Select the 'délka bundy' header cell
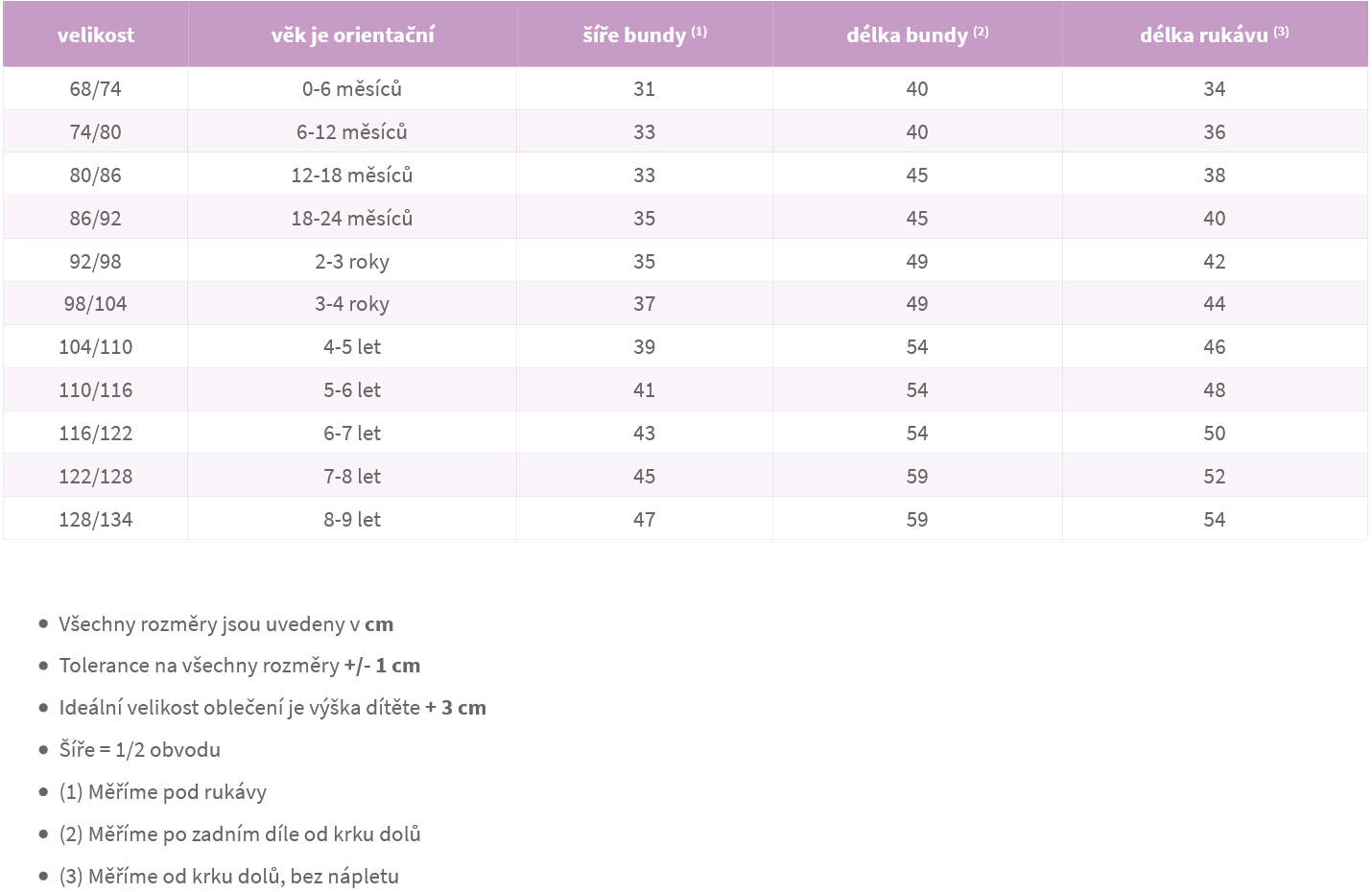This screenshot has width=1372, height=892. [x=917, y=35]
